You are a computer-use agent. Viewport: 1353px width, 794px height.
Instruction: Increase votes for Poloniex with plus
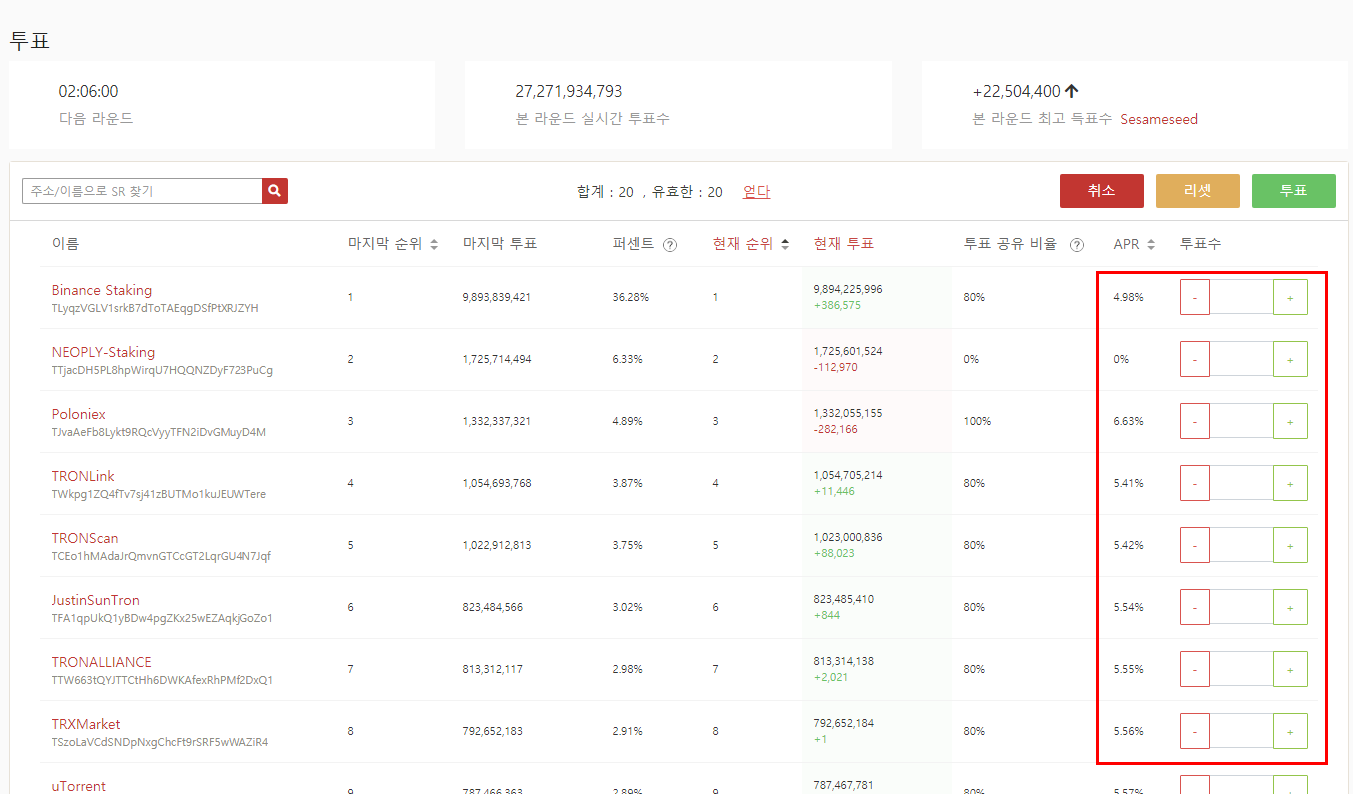pyautogui.click(x=1290, y=422)
